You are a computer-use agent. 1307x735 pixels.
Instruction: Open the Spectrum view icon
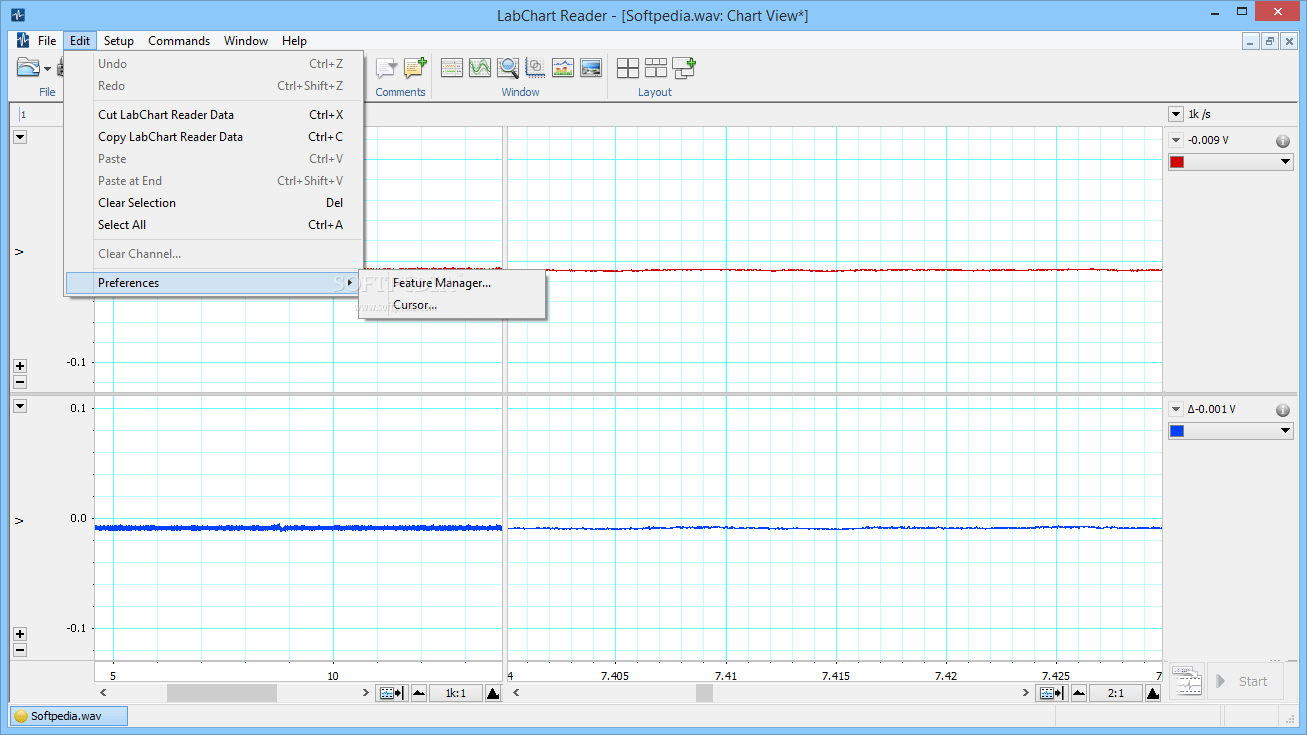pos(563,68)
